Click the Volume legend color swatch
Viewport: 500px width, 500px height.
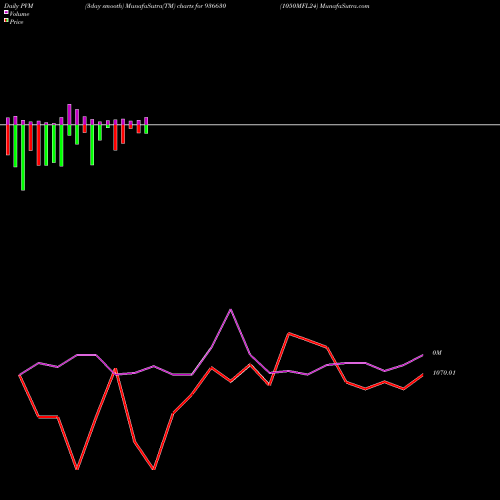pyautogui.click(x=6, y=13)
